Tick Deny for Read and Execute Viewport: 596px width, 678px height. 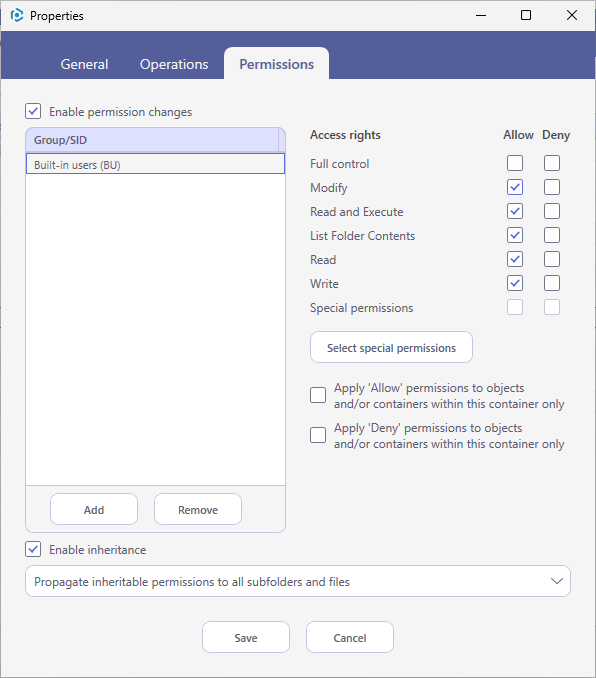point(552,211)
